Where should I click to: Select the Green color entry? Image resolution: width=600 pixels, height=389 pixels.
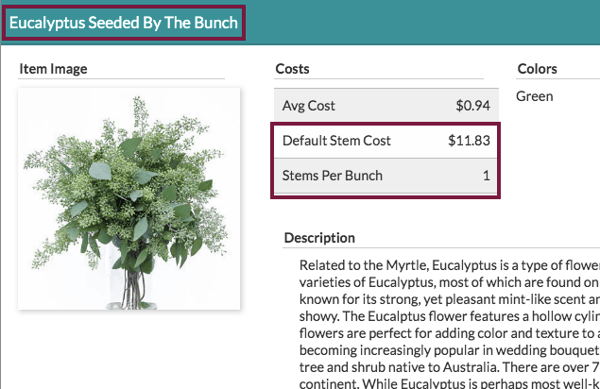click(x=534, y=96)
